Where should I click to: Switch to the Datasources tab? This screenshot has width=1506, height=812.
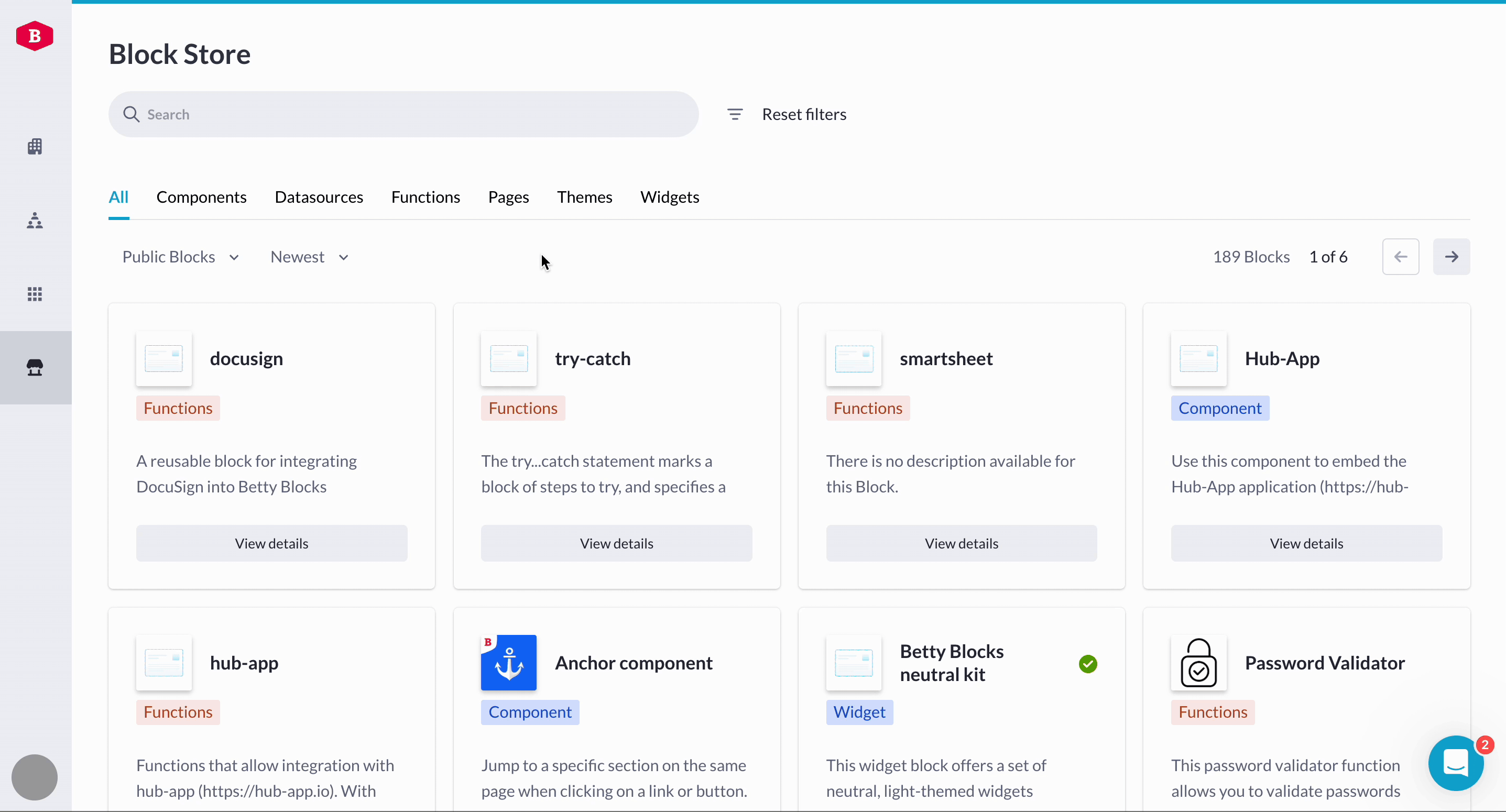pos(319,197)
